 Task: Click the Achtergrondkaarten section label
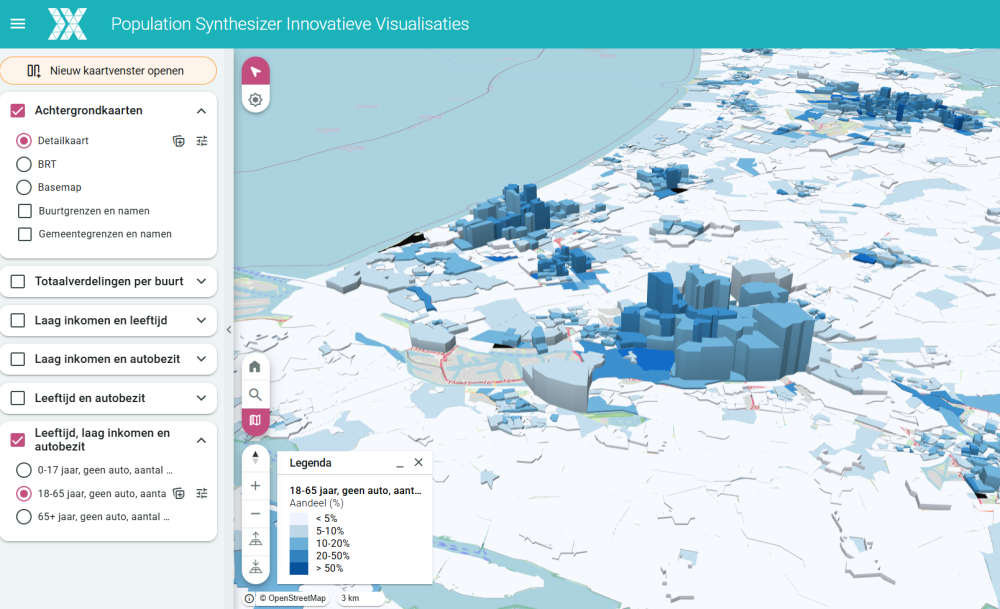(89, 110)
